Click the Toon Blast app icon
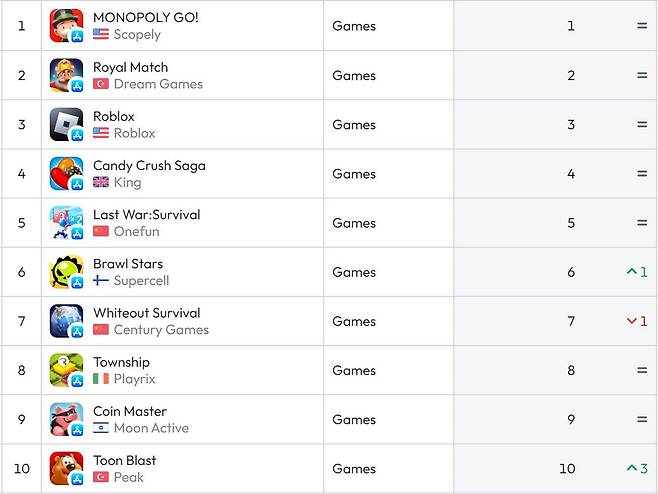The image size is (658, 494). [66, 468]
